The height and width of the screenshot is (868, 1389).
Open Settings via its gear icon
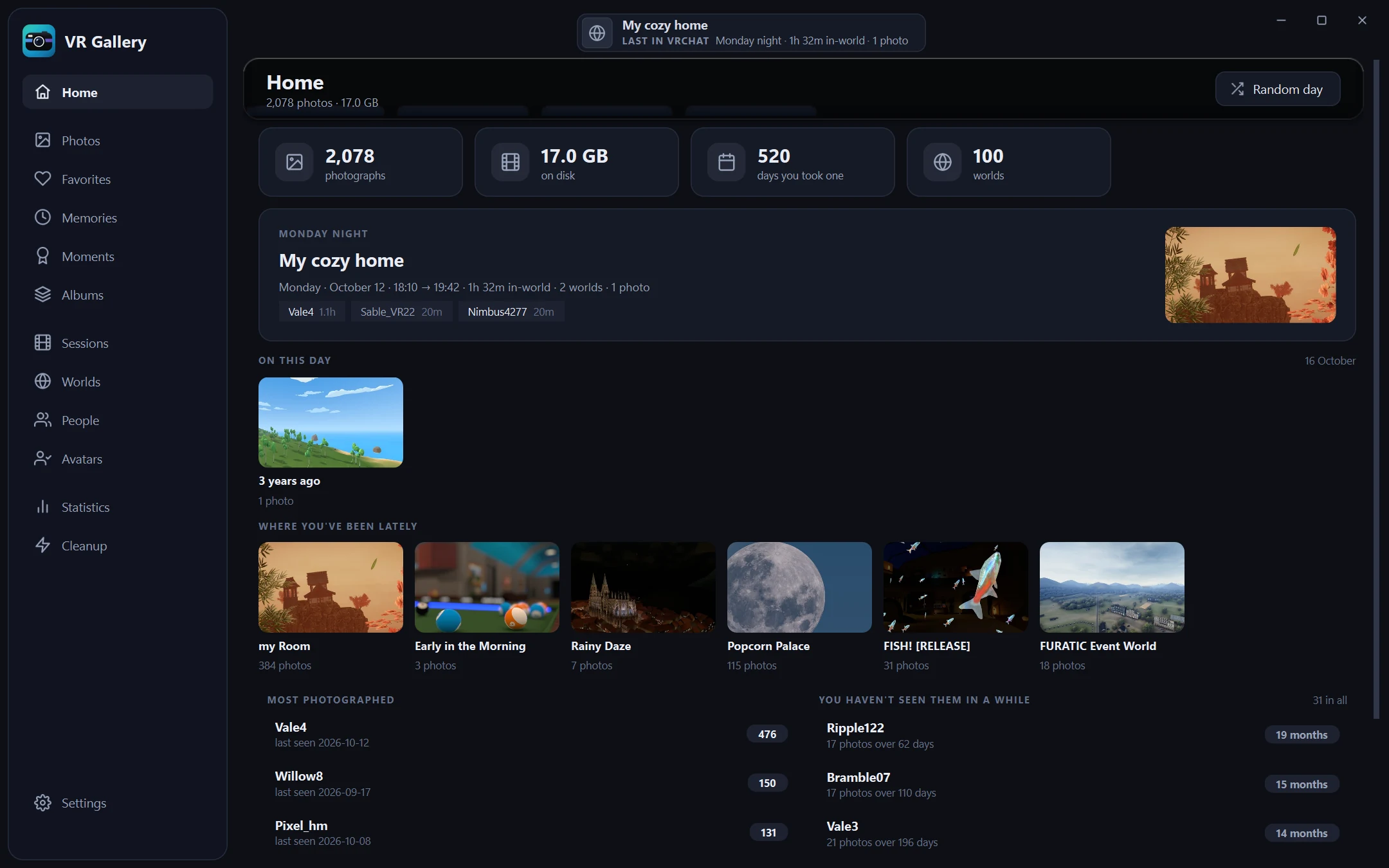[x=42, y=802]
